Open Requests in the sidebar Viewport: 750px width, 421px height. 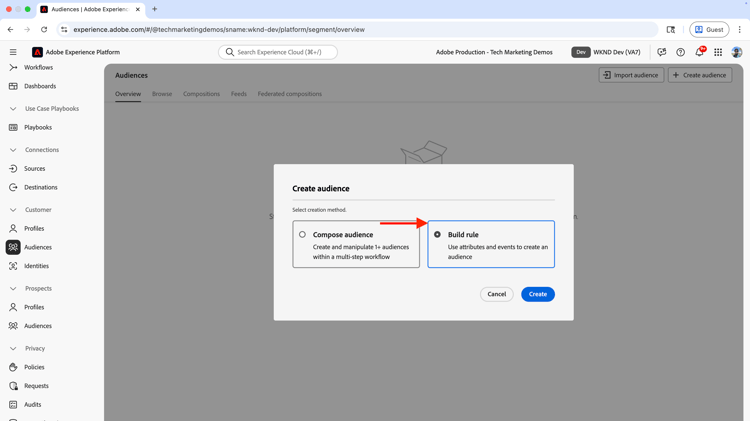36,386
